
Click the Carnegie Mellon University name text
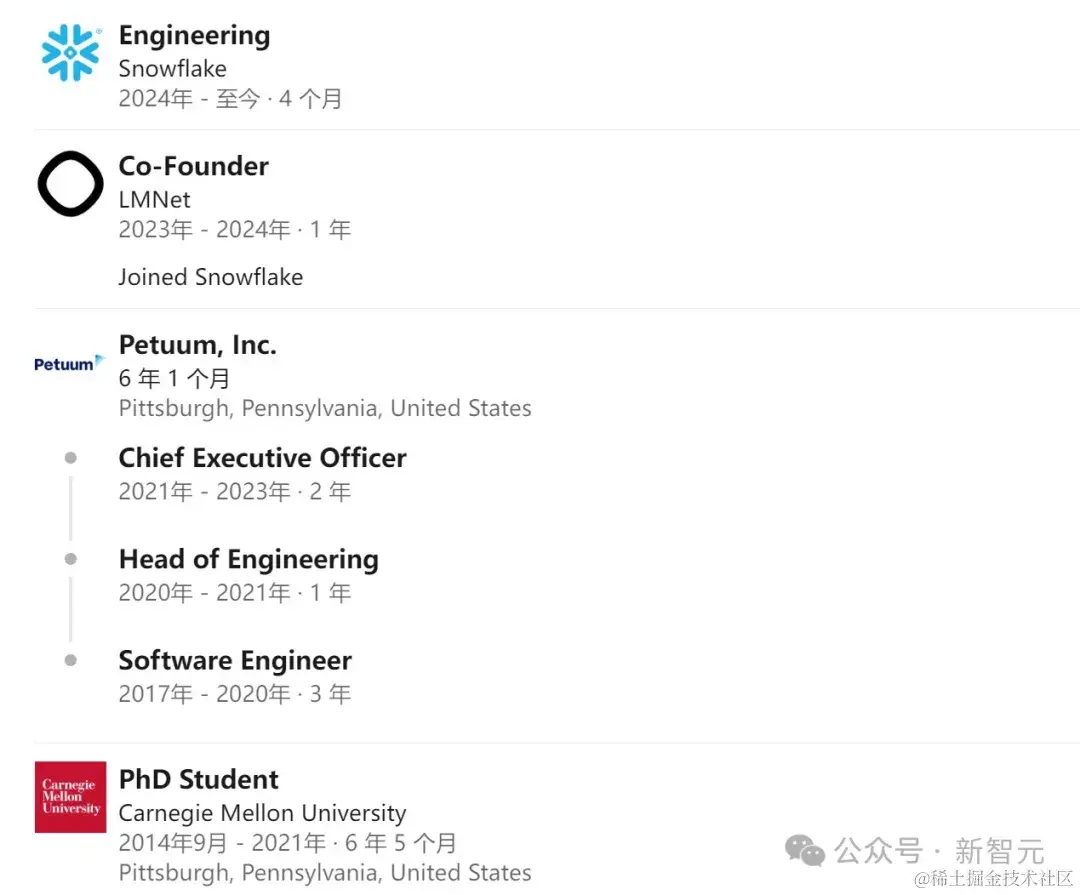click(262, 813)
